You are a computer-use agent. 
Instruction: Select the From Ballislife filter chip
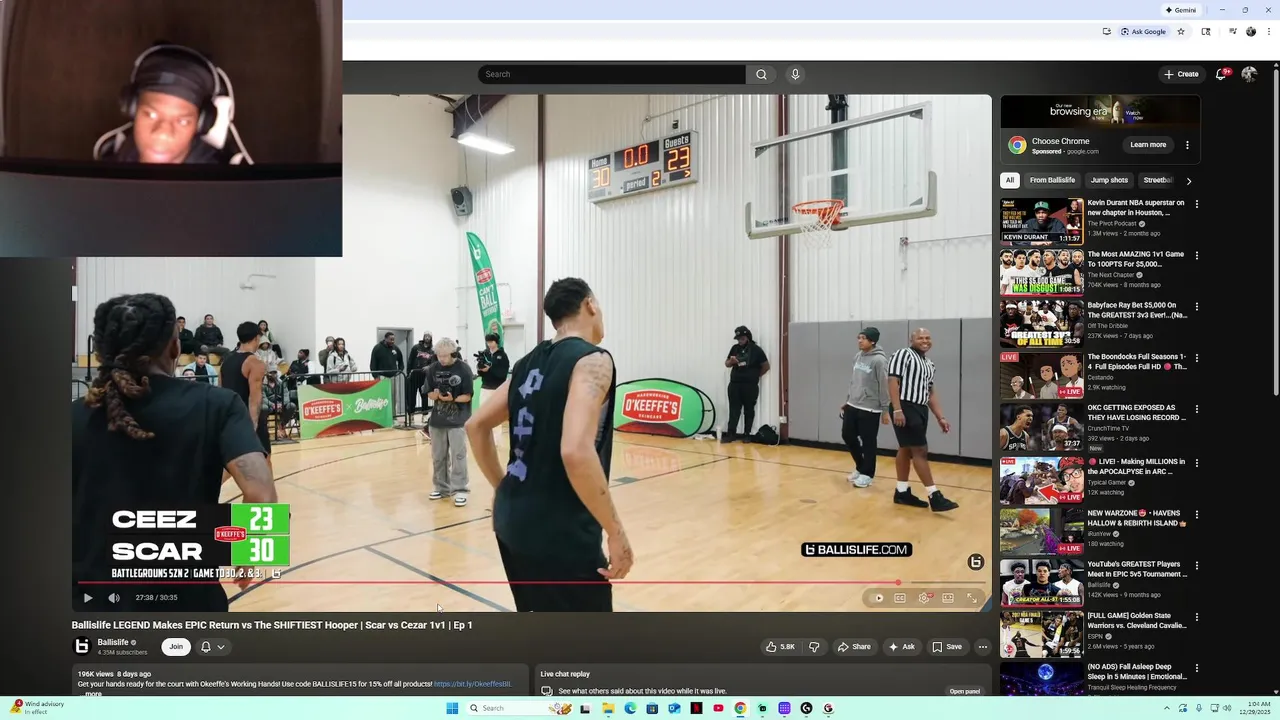[1052, 180]
